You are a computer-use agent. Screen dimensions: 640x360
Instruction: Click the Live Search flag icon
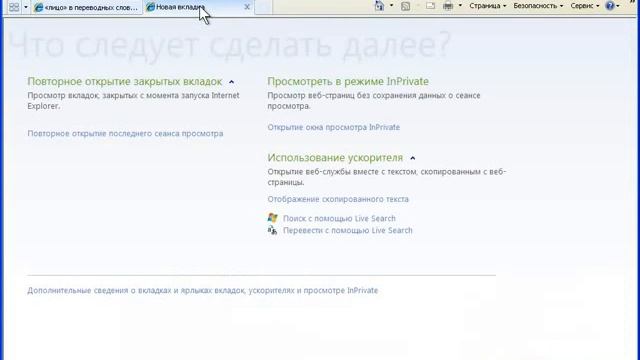coord(273,218)
